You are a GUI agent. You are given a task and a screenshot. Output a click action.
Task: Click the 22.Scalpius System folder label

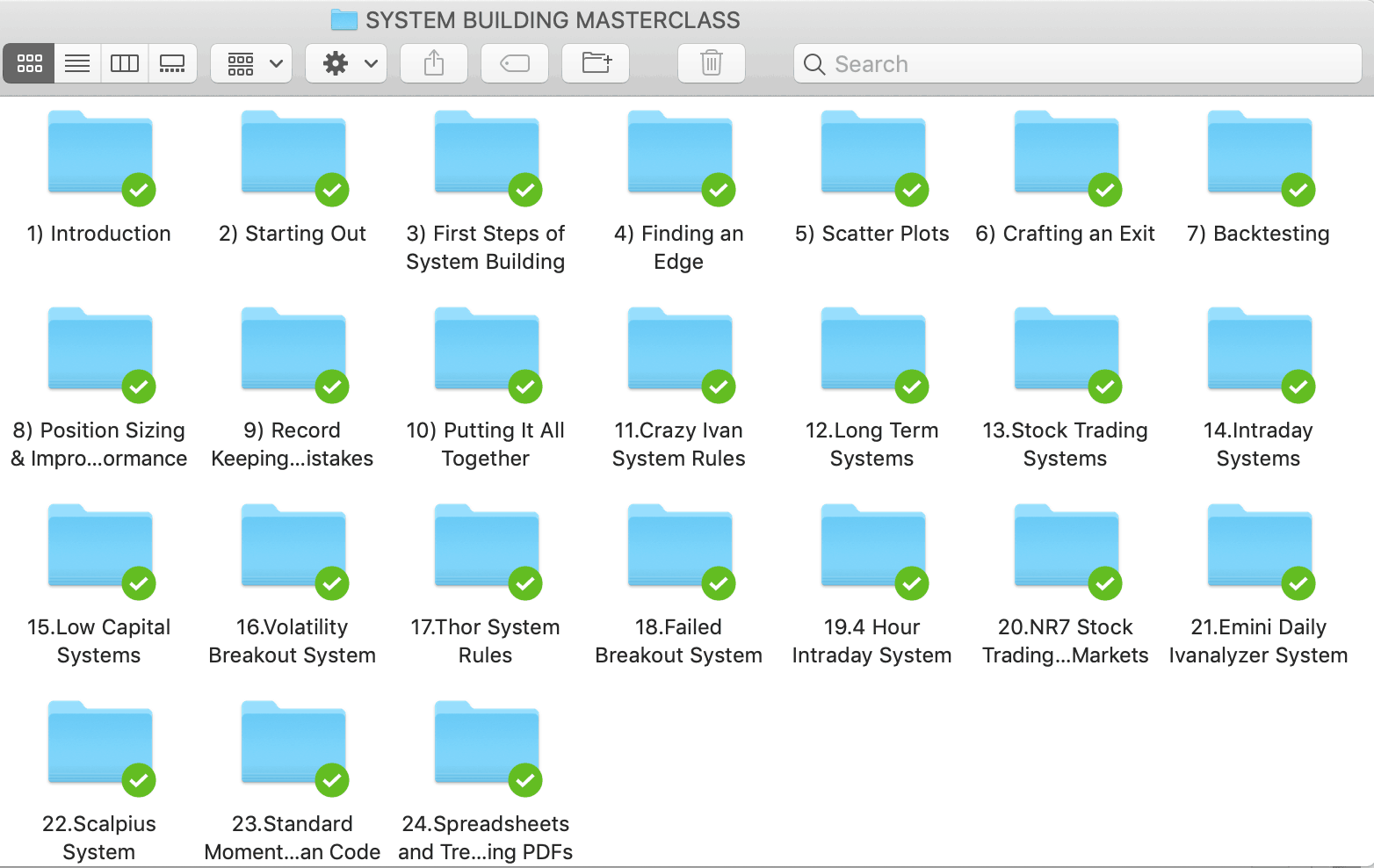[x=99, y=837]
